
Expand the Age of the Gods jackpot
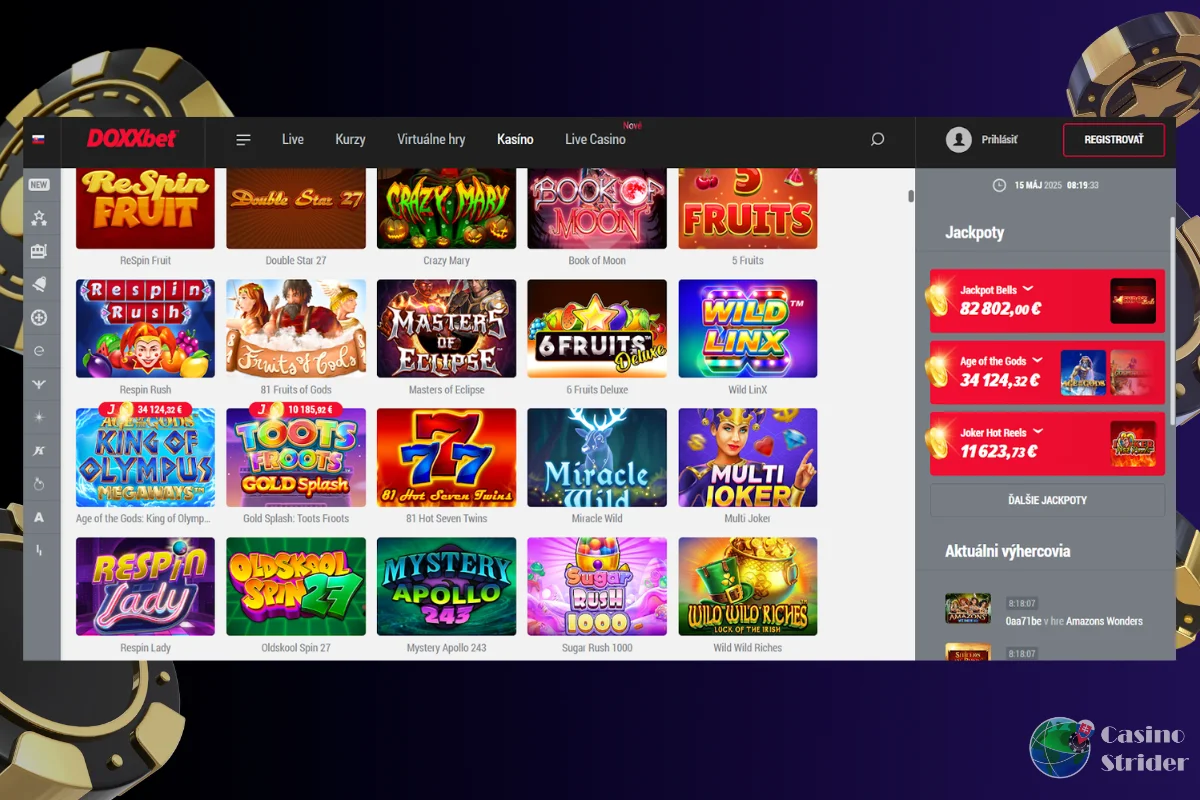[x=1037, y=361]
